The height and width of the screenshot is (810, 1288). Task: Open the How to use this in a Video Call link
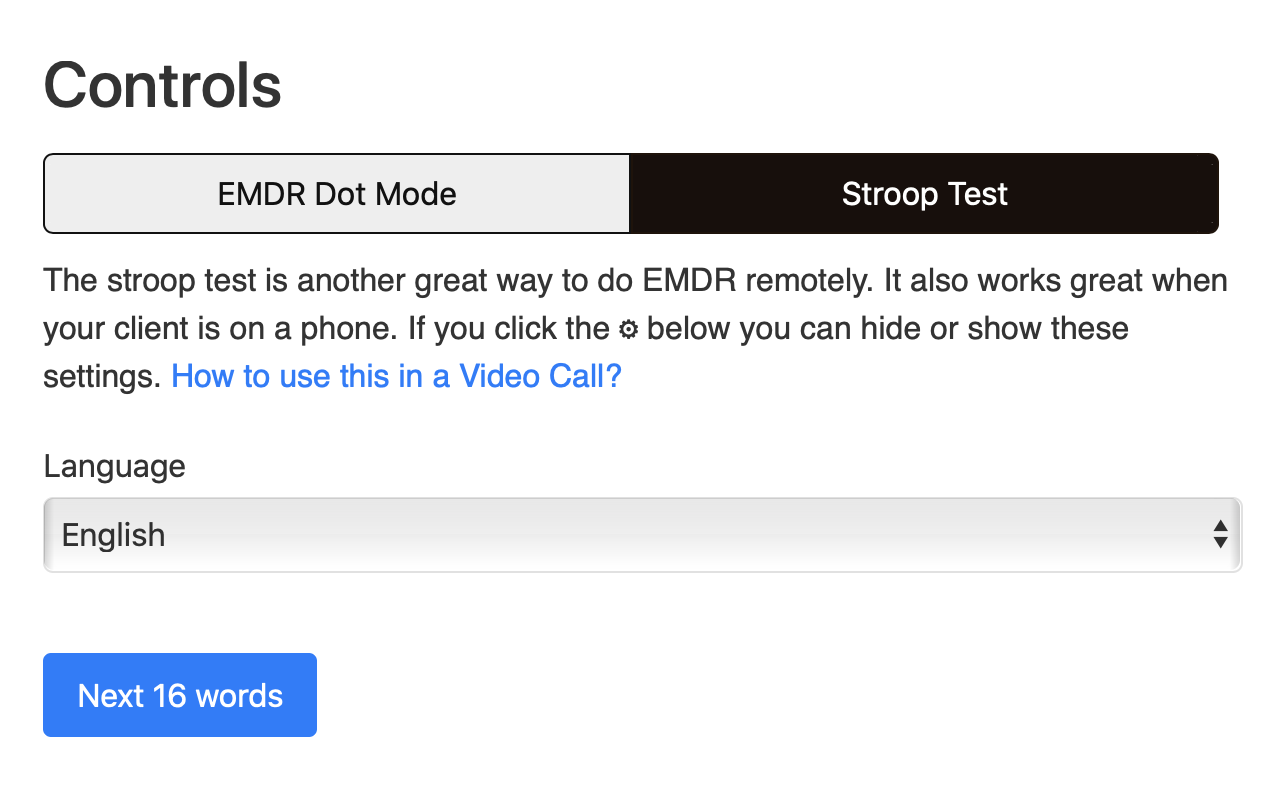click(396, 375)
